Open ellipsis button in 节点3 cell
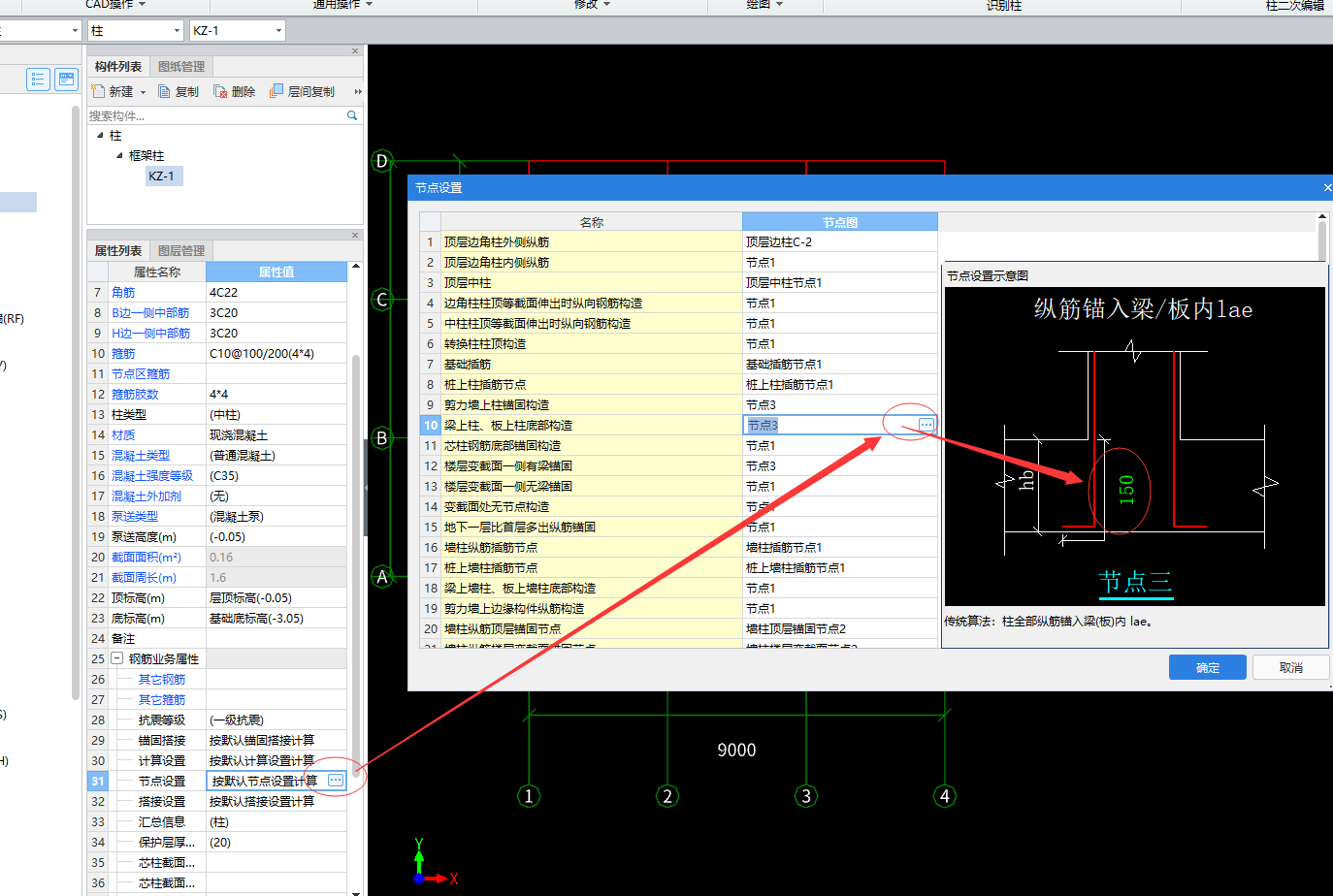This screenshot has height=896, width=1333. coord(927,425)
